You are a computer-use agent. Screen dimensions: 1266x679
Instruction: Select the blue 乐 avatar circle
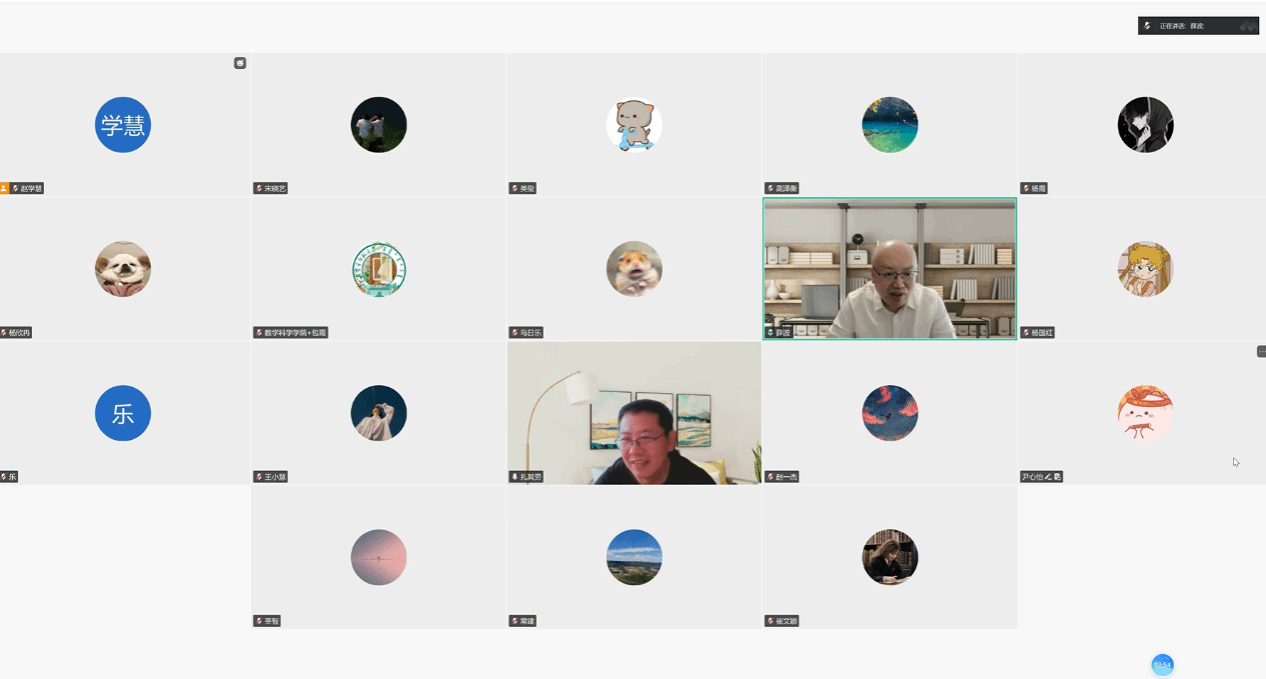point(123,413)
